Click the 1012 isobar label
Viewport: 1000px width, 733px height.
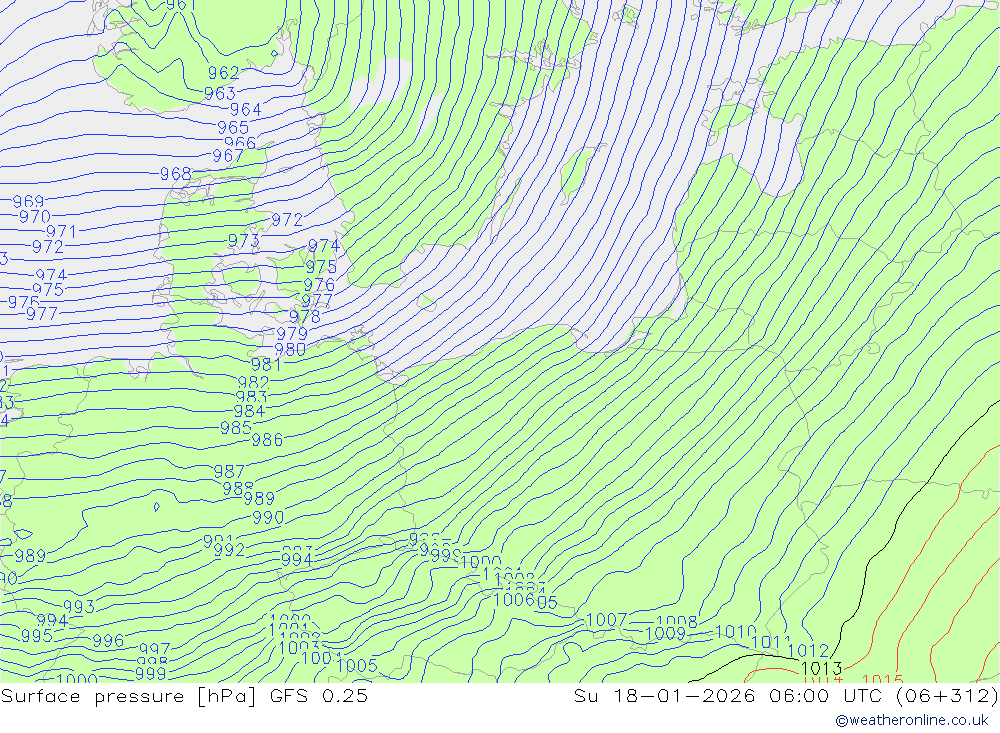[x=808, y=651]
